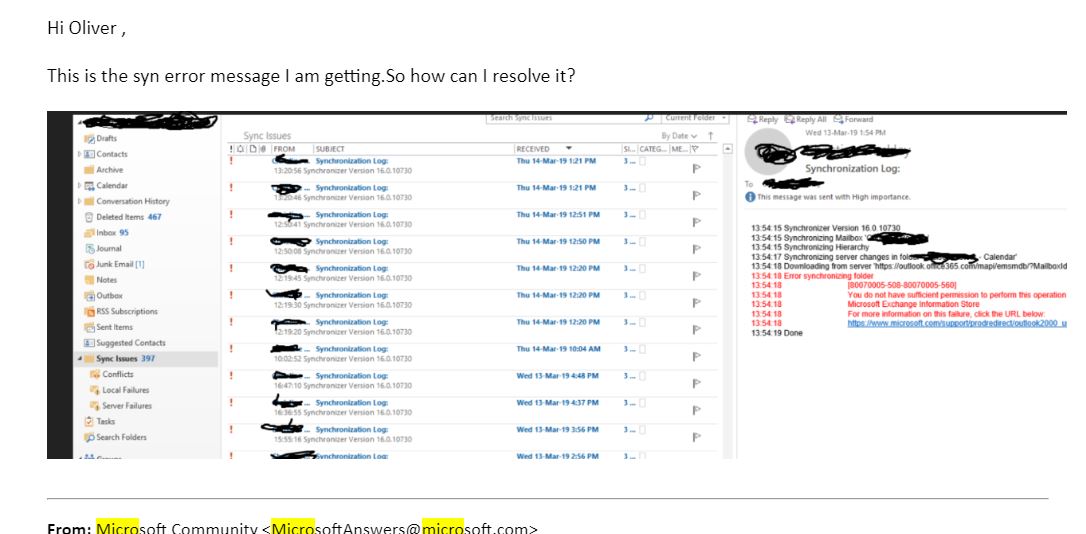This screenshot has width=1086, height=534.
Task: Select the Tasks folder icon
Action: tap(89, 421)
